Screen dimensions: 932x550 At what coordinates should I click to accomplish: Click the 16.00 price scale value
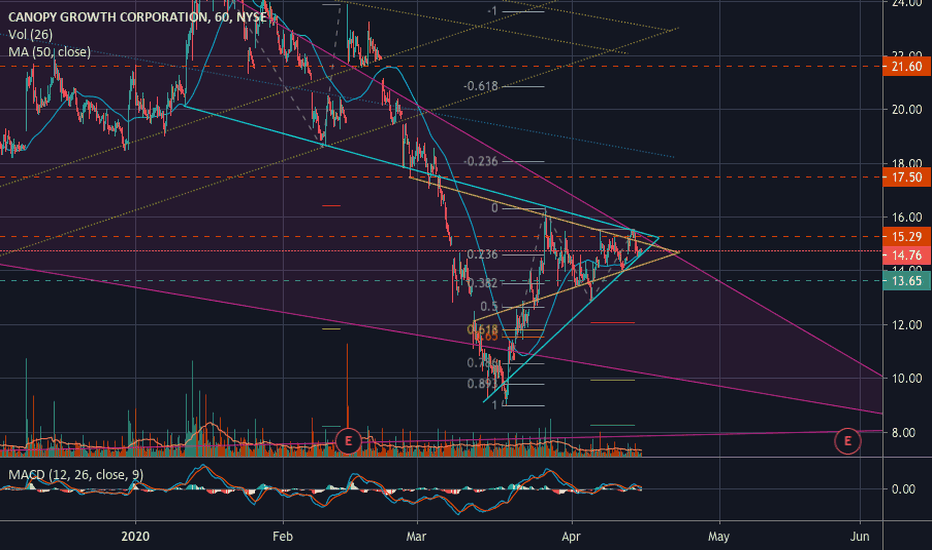[x=907, y=217]
